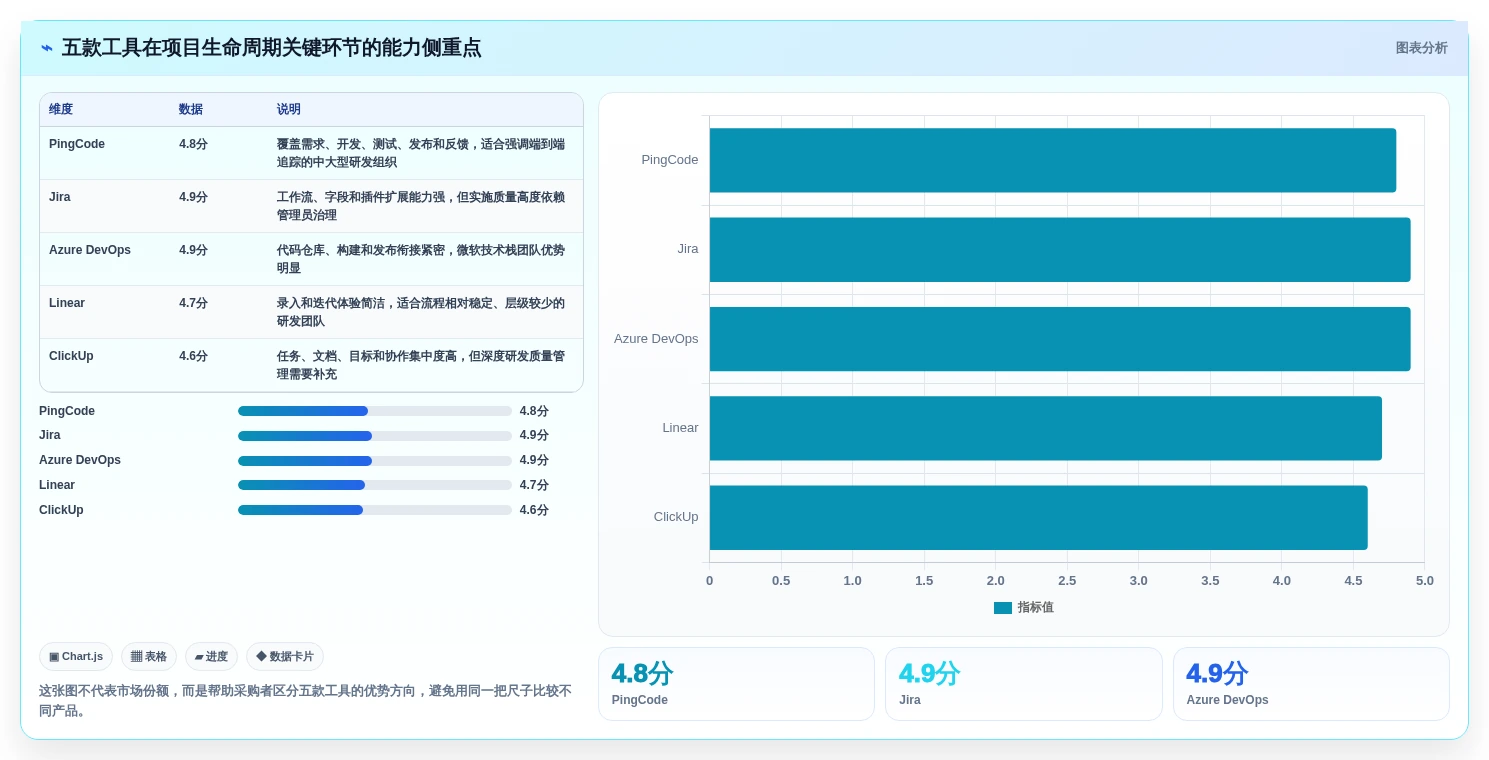Click the 4.6分 cell in ClickUp row
Image resolution: width=1489 pixels, height=760 pixels.
(194, 356)
